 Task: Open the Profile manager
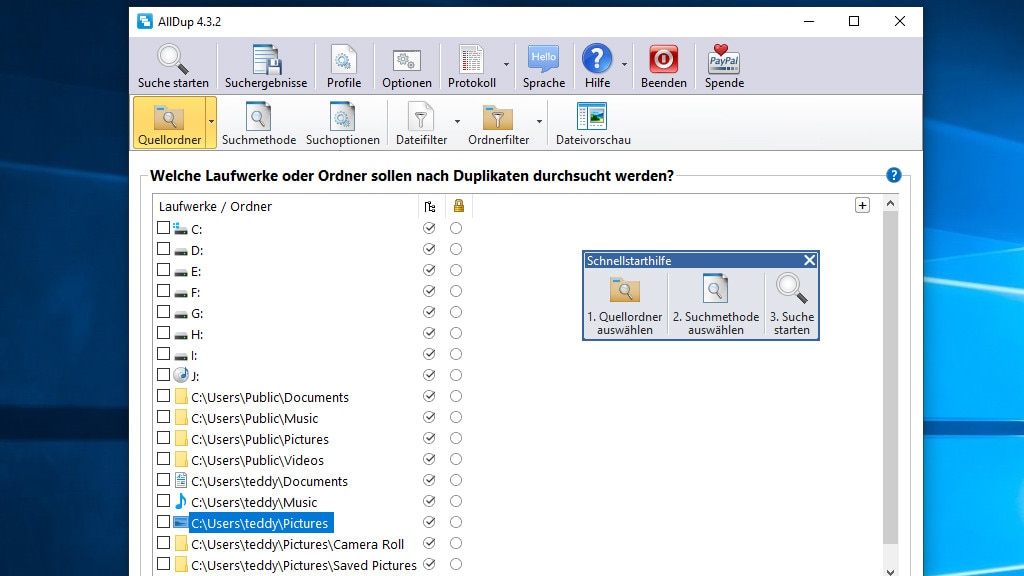(x=344, y=64)
